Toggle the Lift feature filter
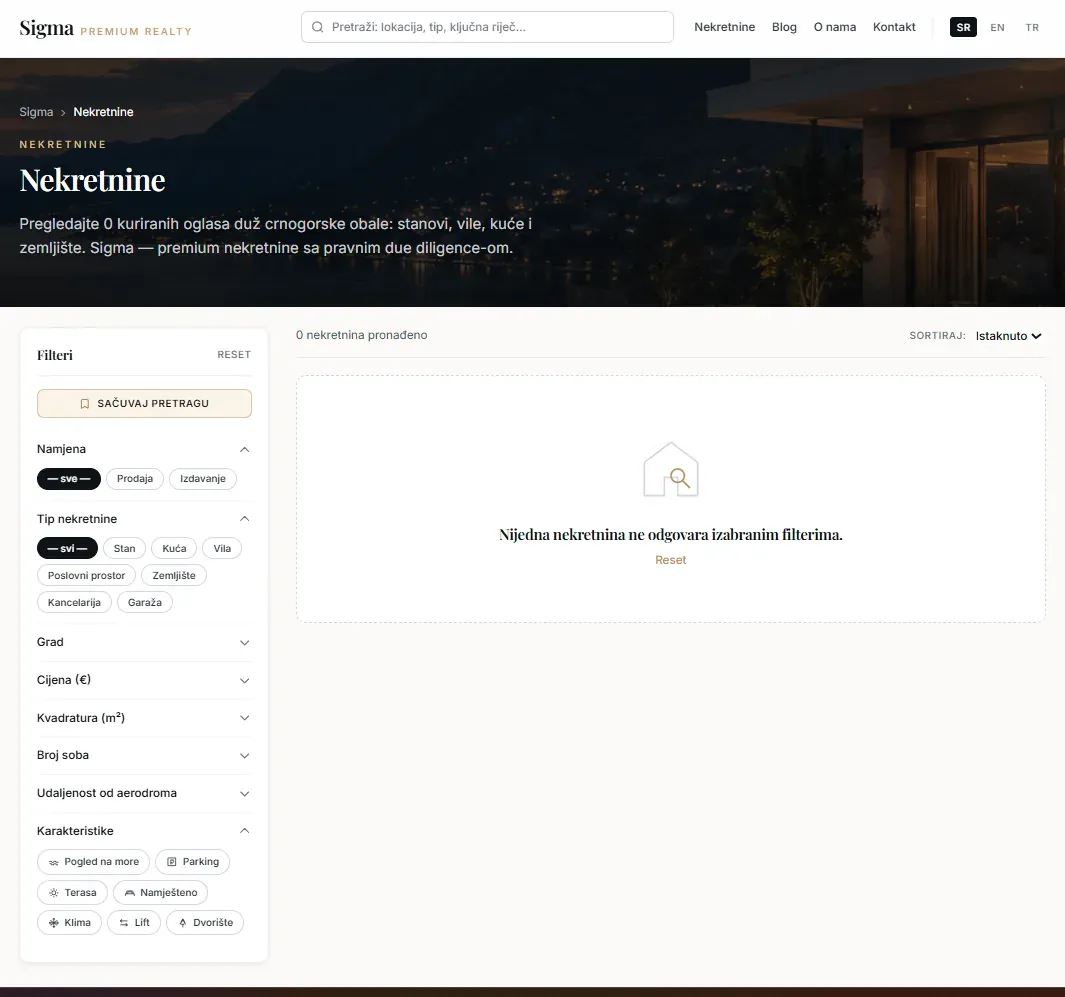The height and width of the screenshot is (997, 1065). click(x=134, y=922)
